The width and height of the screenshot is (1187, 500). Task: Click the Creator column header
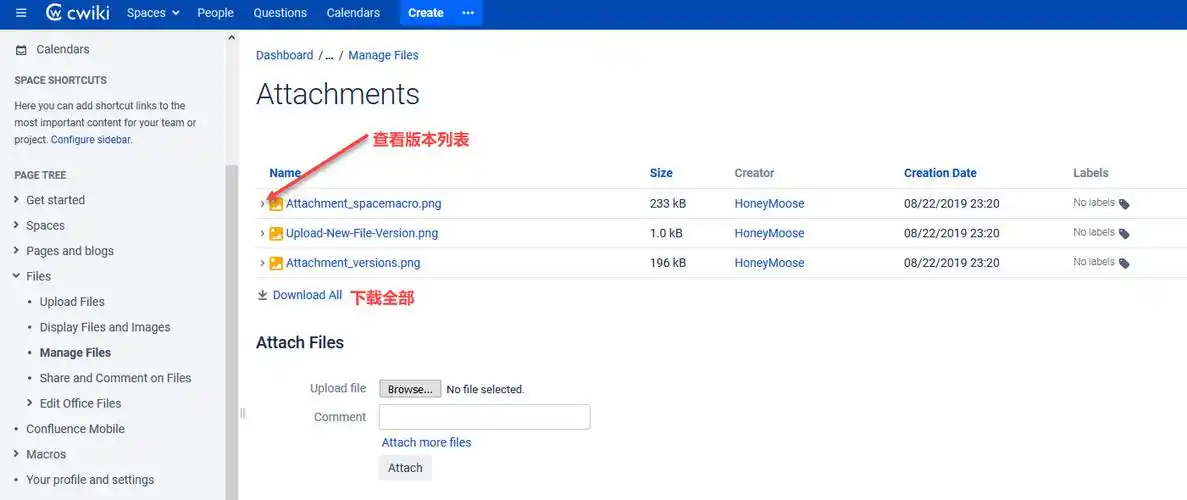pyautogui.click(x=754, y=173)
